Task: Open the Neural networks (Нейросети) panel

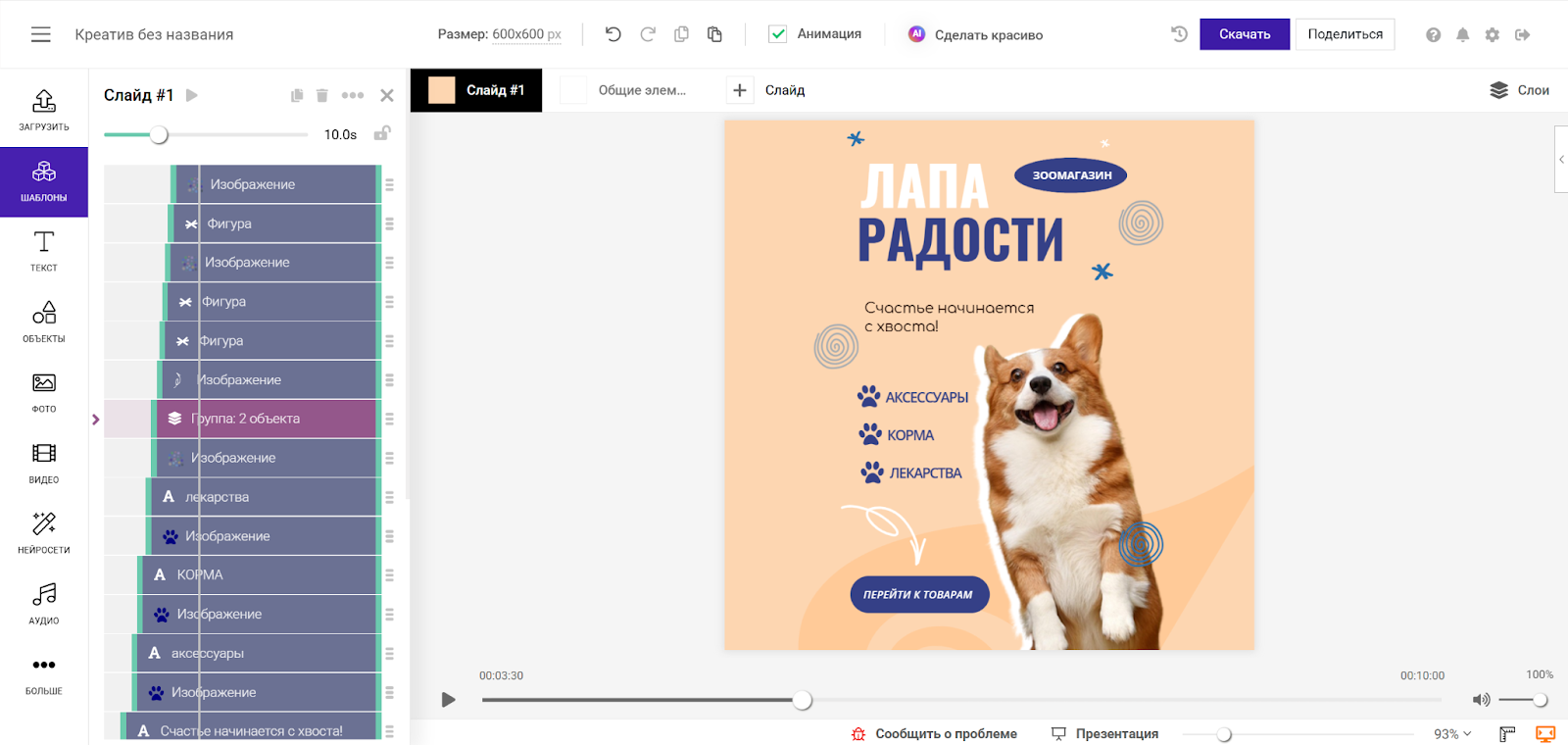Action: [x=44, y=532]
